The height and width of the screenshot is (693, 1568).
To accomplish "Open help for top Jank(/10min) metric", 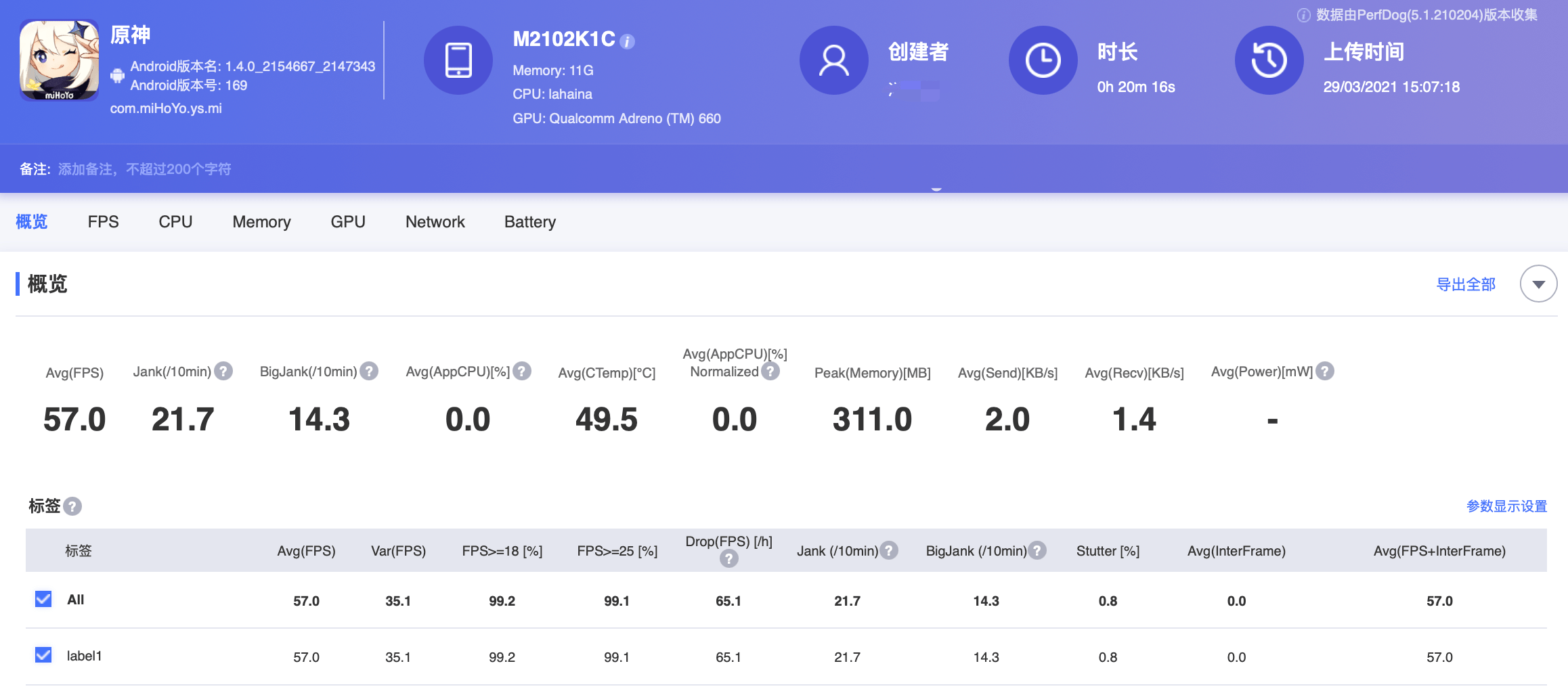I will tap(223, 371).
